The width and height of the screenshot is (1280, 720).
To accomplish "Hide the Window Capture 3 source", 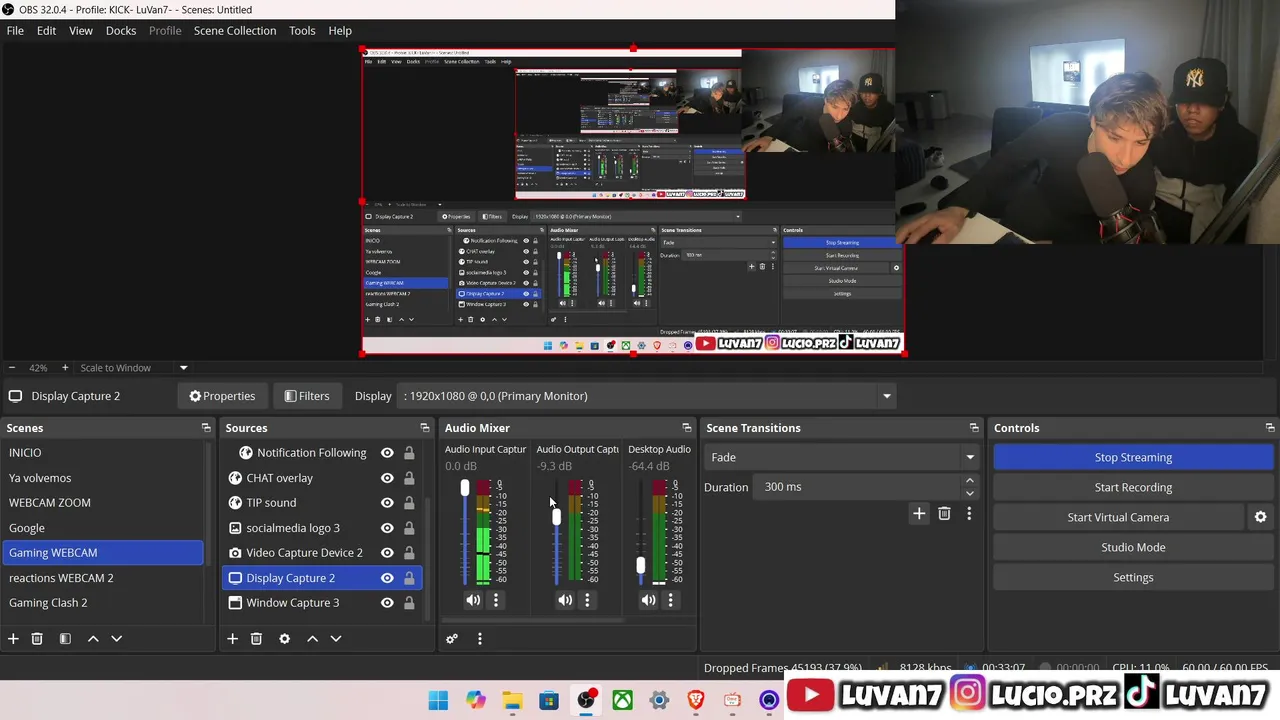I will (x=387, y=603).
